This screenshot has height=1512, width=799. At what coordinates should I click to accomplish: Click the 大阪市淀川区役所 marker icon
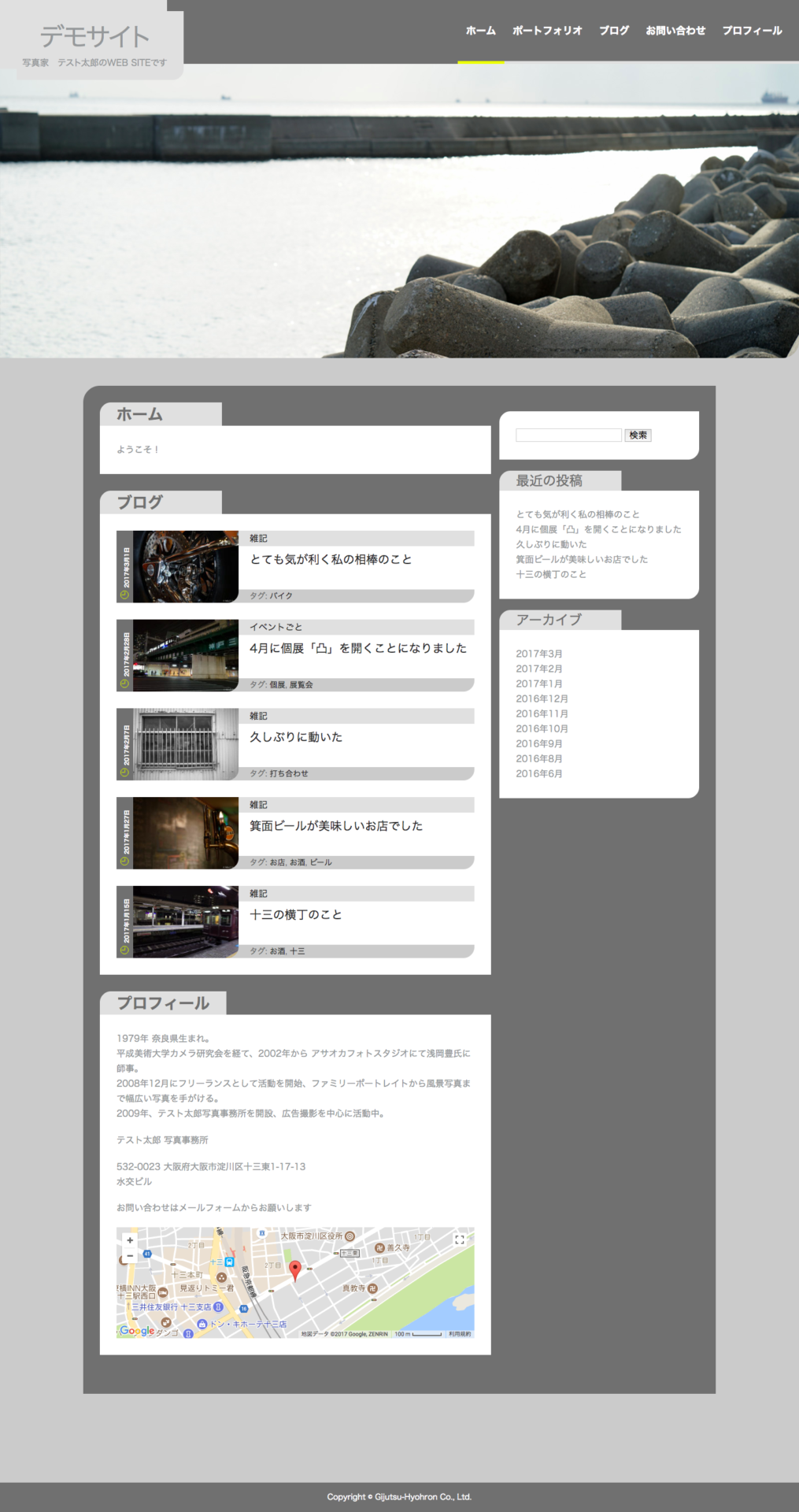(x=350, y=1236)
